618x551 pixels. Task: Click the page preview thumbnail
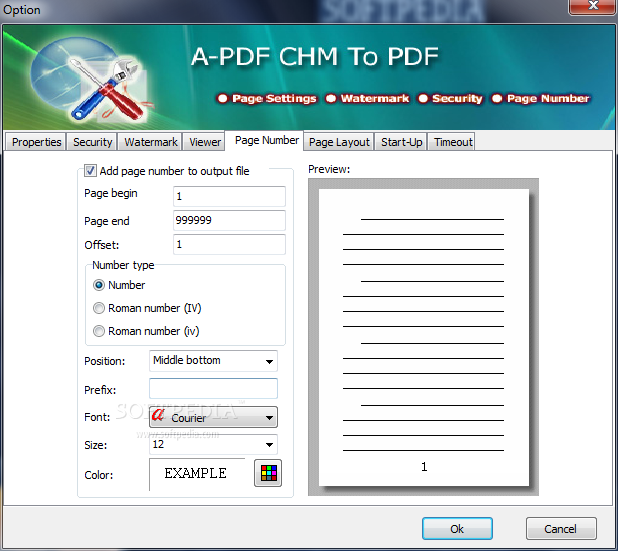(x=424, y=337)
